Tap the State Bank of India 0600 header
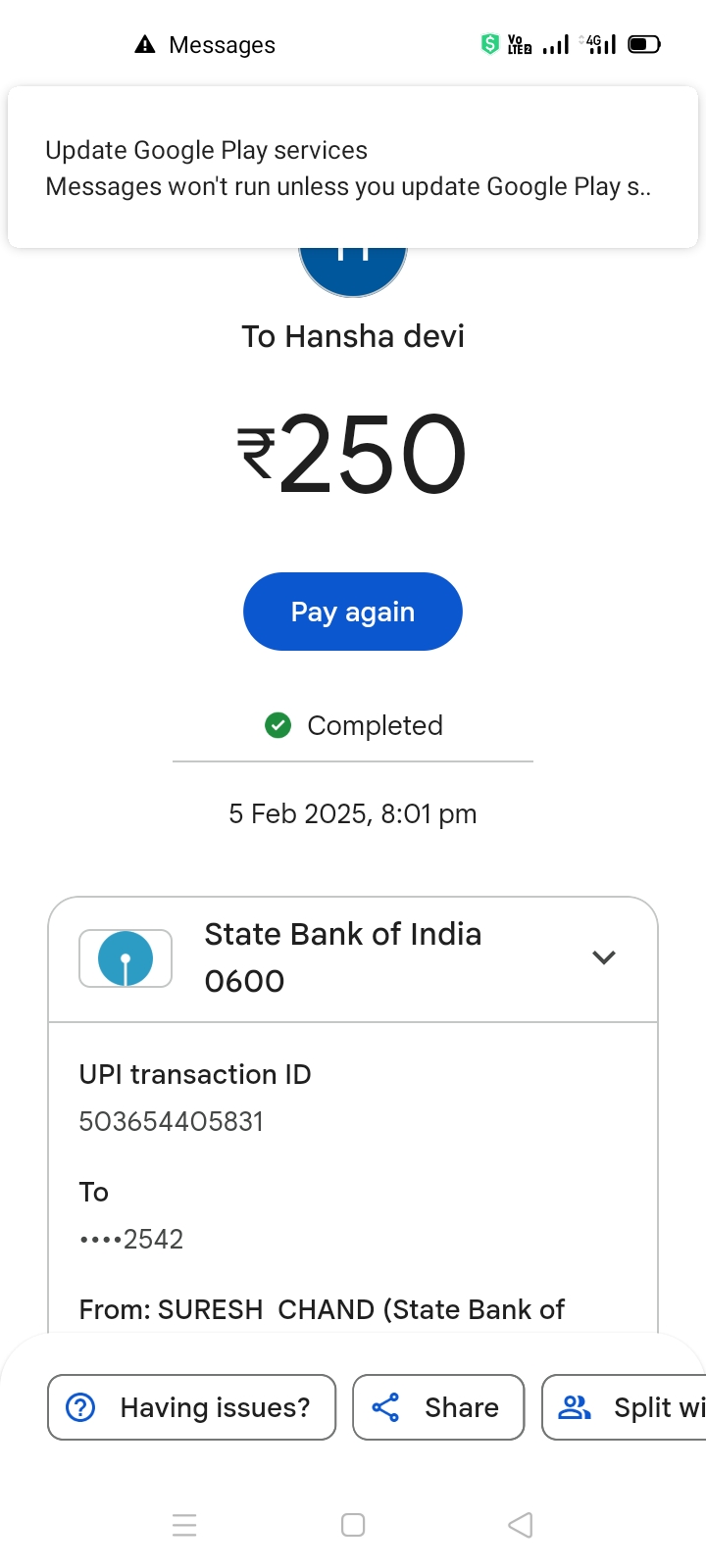 tap(342, 957)
